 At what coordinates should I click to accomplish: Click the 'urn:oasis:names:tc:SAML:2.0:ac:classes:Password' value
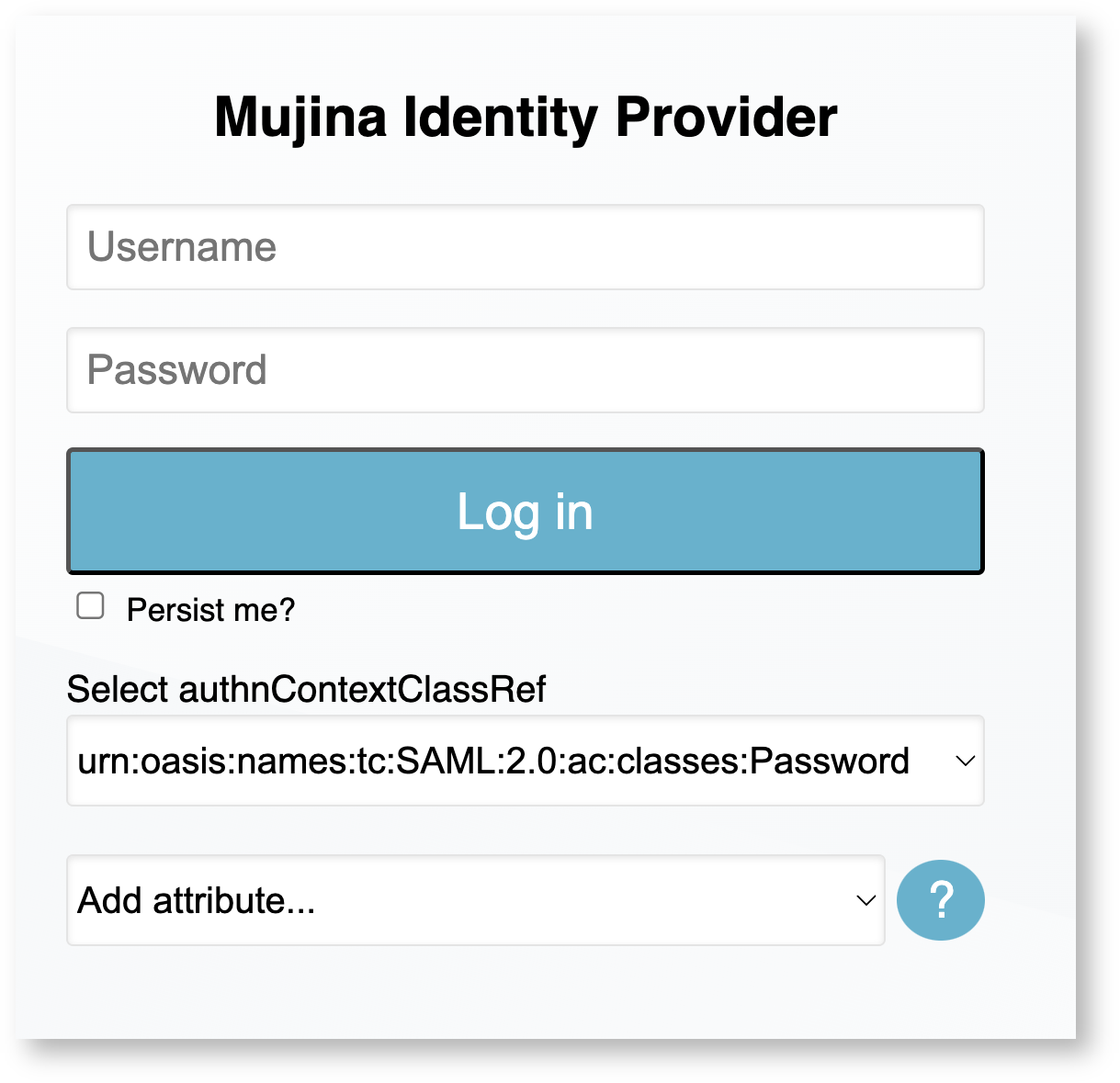point(493,761)
